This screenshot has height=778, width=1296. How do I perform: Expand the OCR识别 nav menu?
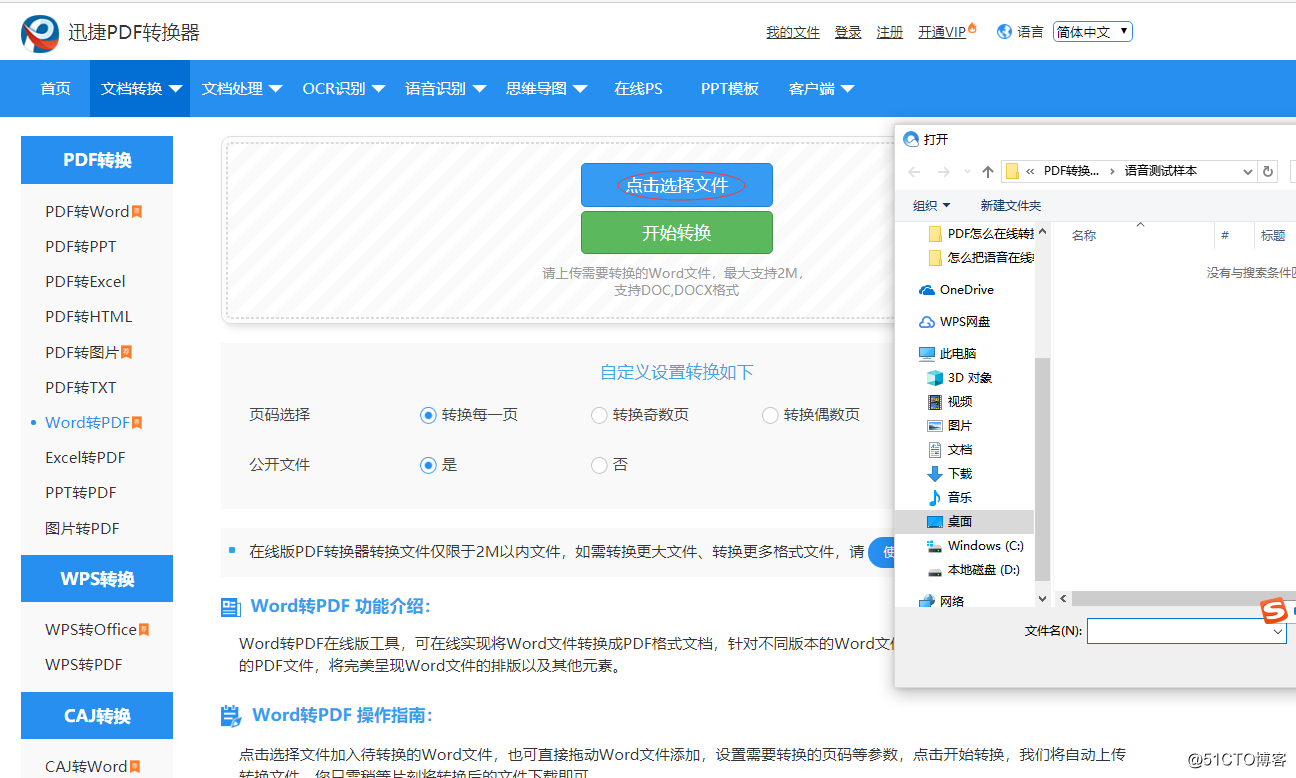(344, 88)
